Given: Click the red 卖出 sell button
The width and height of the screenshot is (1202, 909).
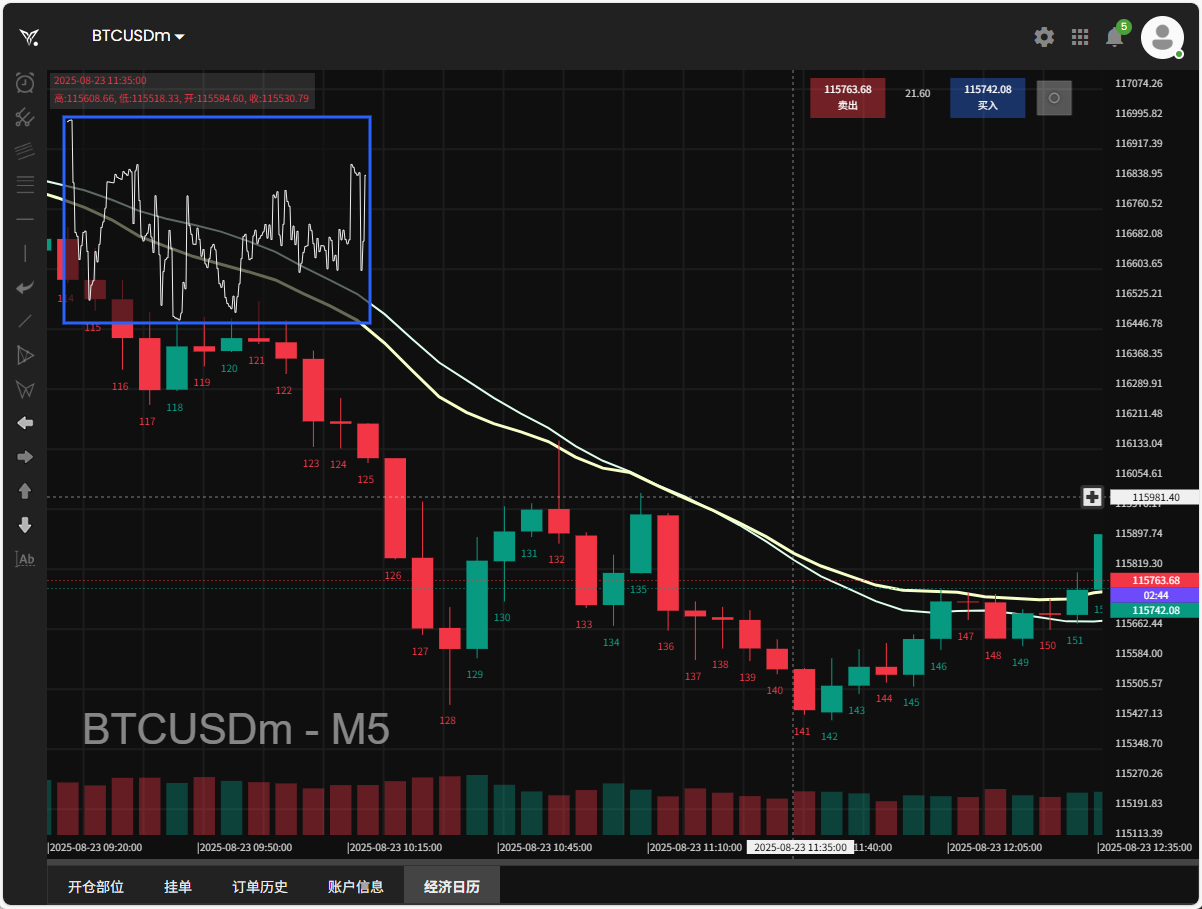Looking at the screenshot, I should pyautogui.click(x=847, y=97).
